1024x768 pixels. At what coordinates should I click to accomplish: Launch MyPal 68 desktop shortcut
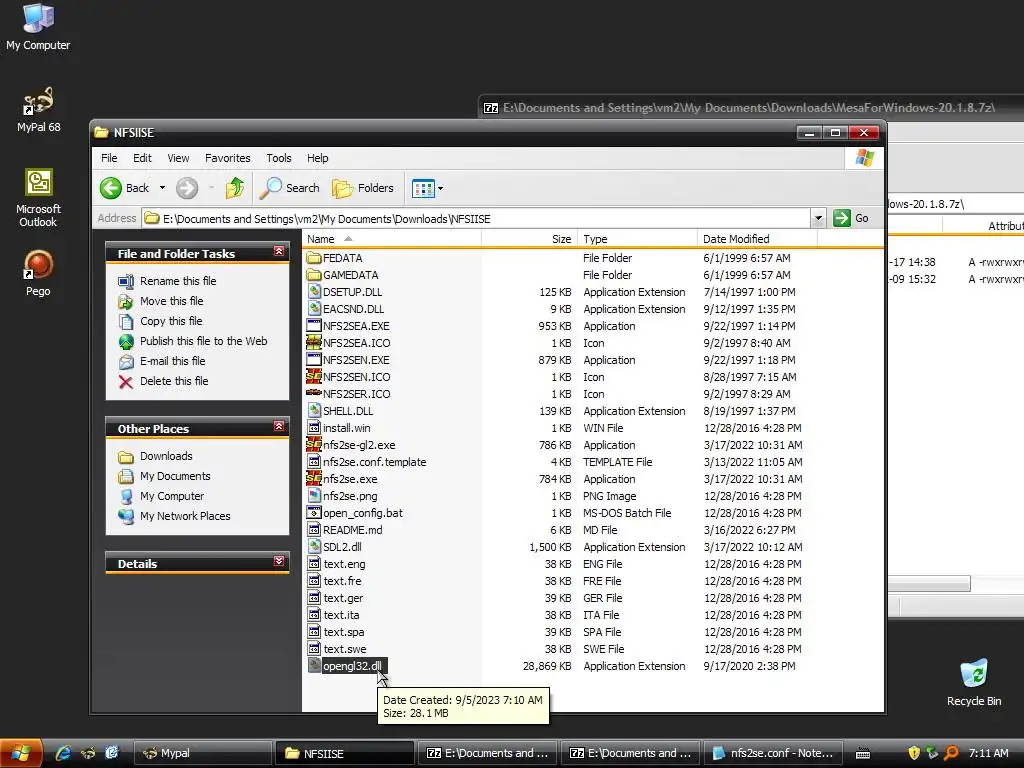[x=38, y=109]
